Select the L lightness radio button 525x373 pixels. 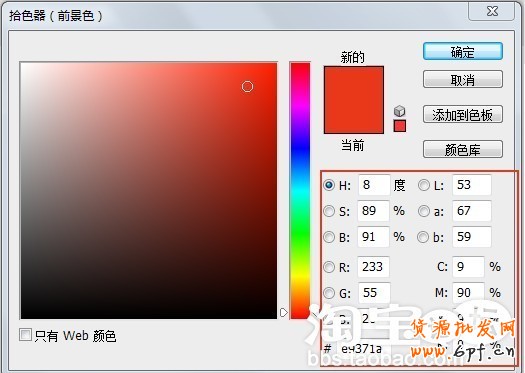pos(424,185)
